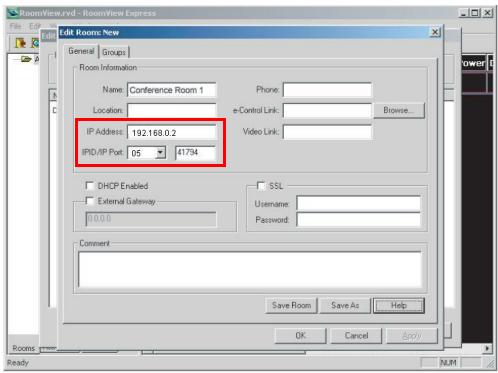Confirm with the OK button
The height and width of the screenshot is (373, 498).
click(x=300, y=335)
